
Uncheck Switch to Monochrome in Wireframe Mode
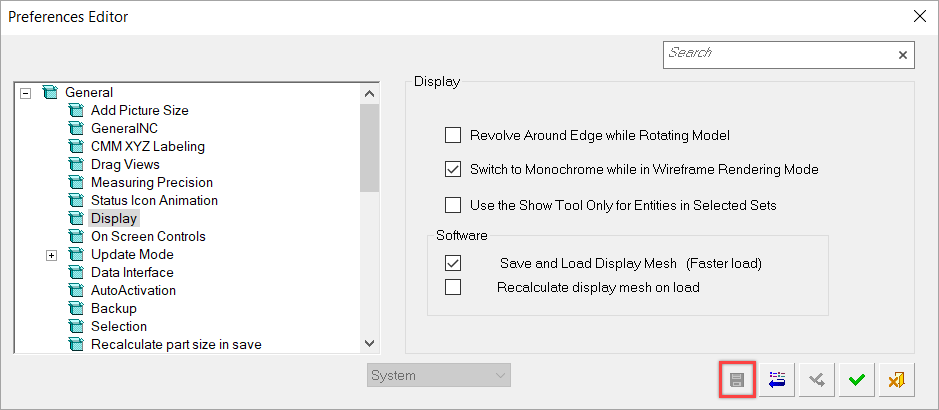[453, 169]
